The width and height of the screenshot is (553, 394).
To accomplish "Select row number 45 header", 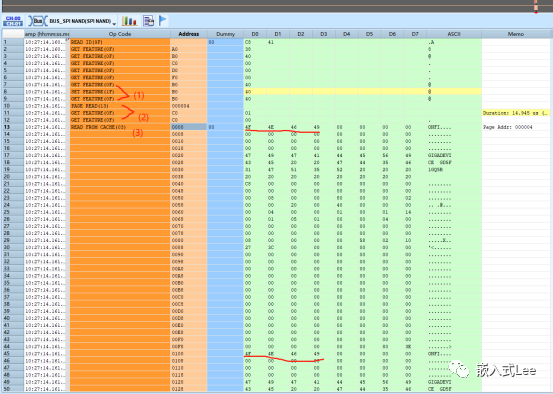I will [13, 353].
